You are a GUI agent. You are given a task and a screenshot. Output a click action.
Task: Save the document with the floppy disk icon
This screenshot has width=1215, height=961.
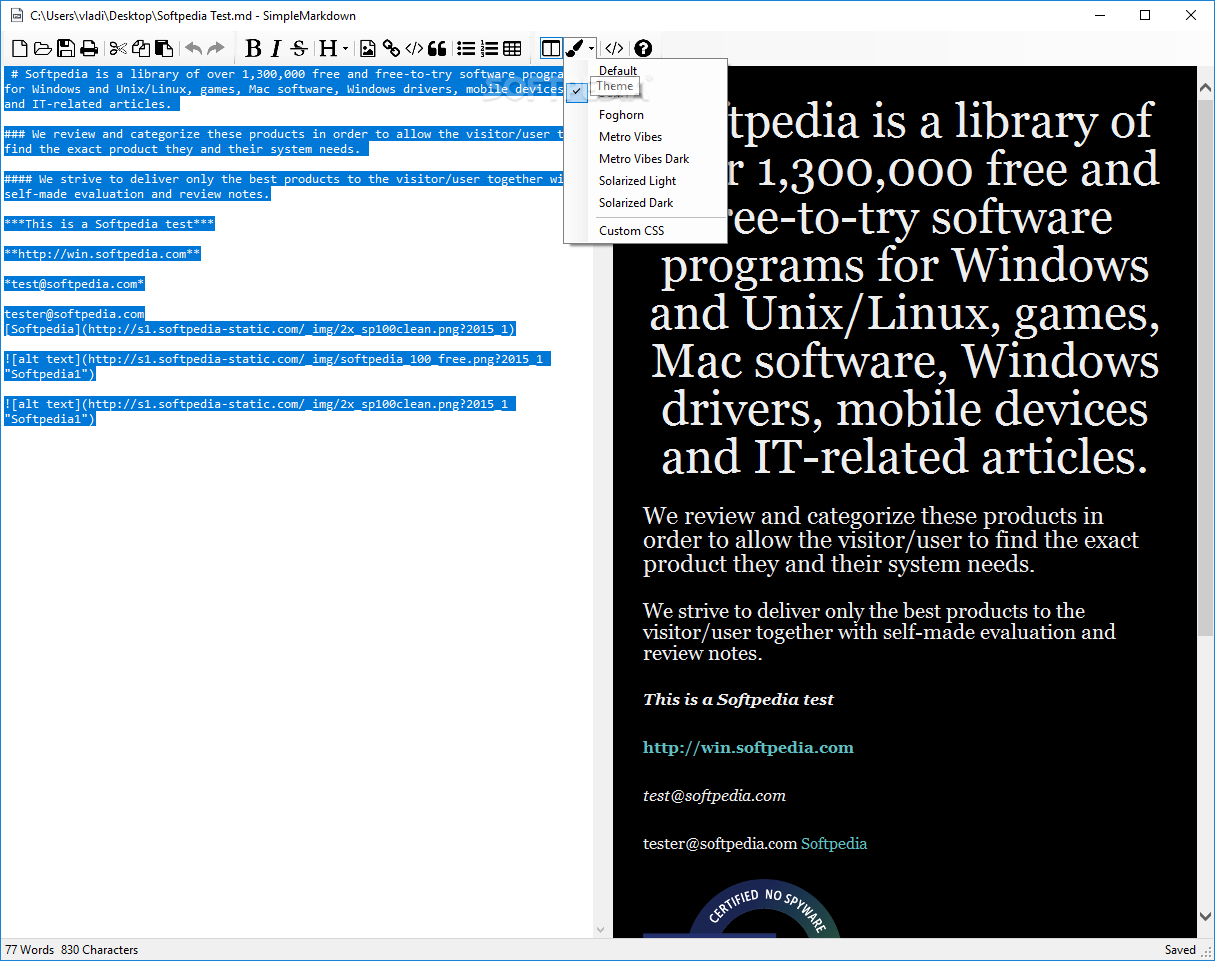[x=66, y=48]
